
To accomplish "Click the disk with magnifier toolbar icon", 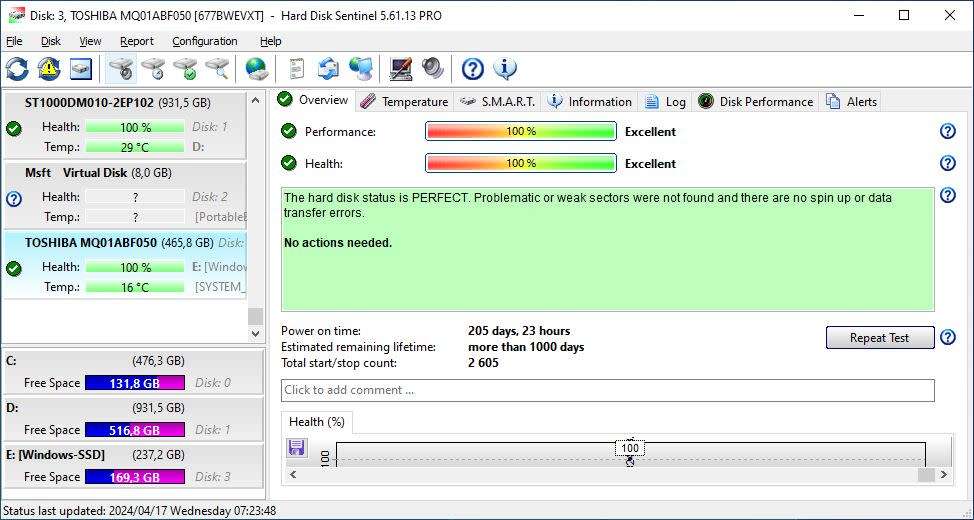I will [x=217, y=68].
